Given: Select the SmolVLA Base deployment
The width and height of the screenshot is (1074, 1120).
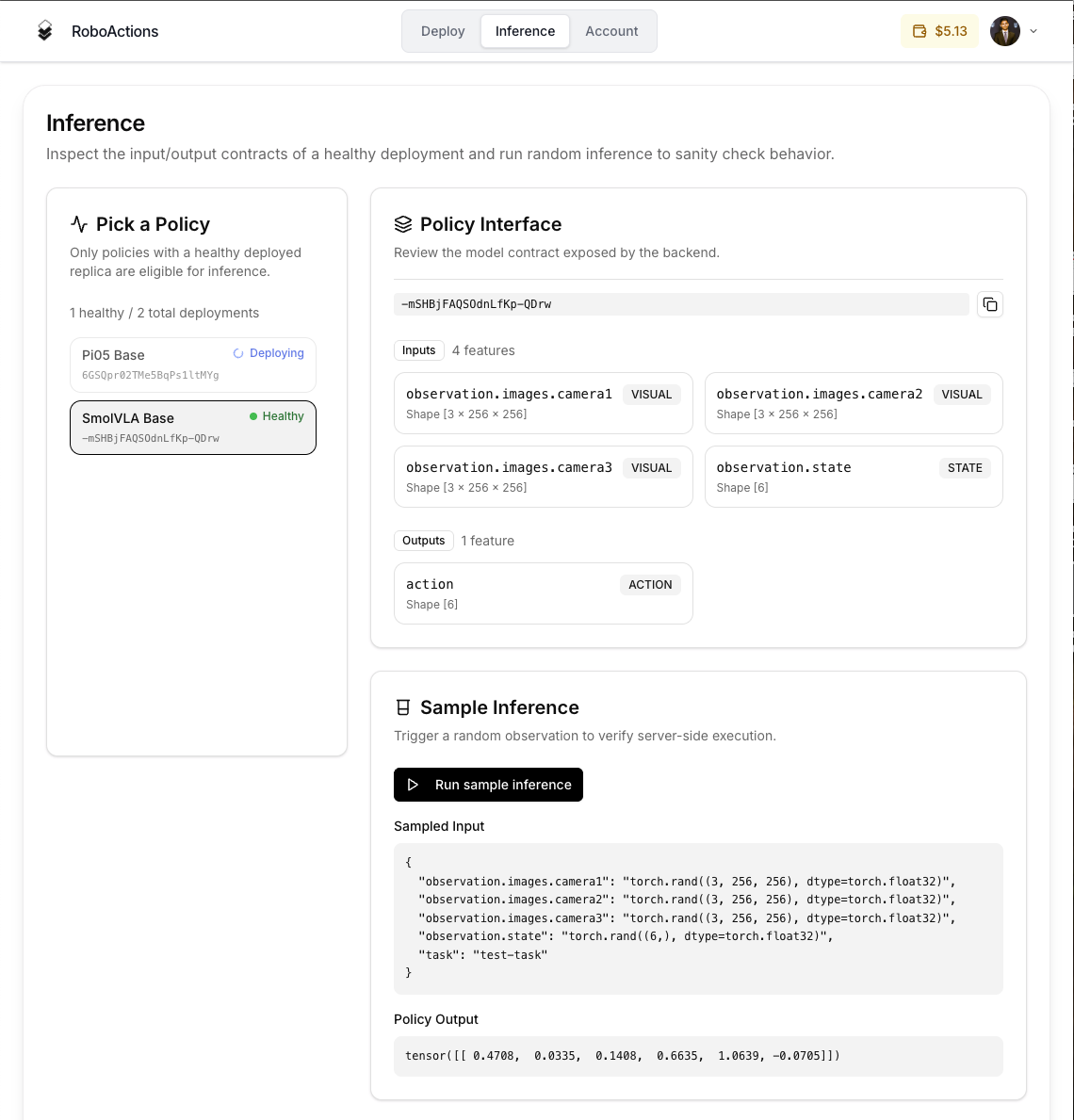Looking at the screenshot, I should tap(192, 427).
